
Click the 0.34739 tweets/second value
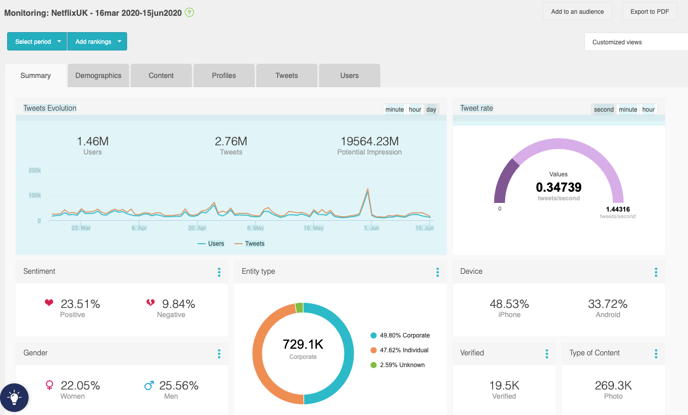click(x=559, y=188)
